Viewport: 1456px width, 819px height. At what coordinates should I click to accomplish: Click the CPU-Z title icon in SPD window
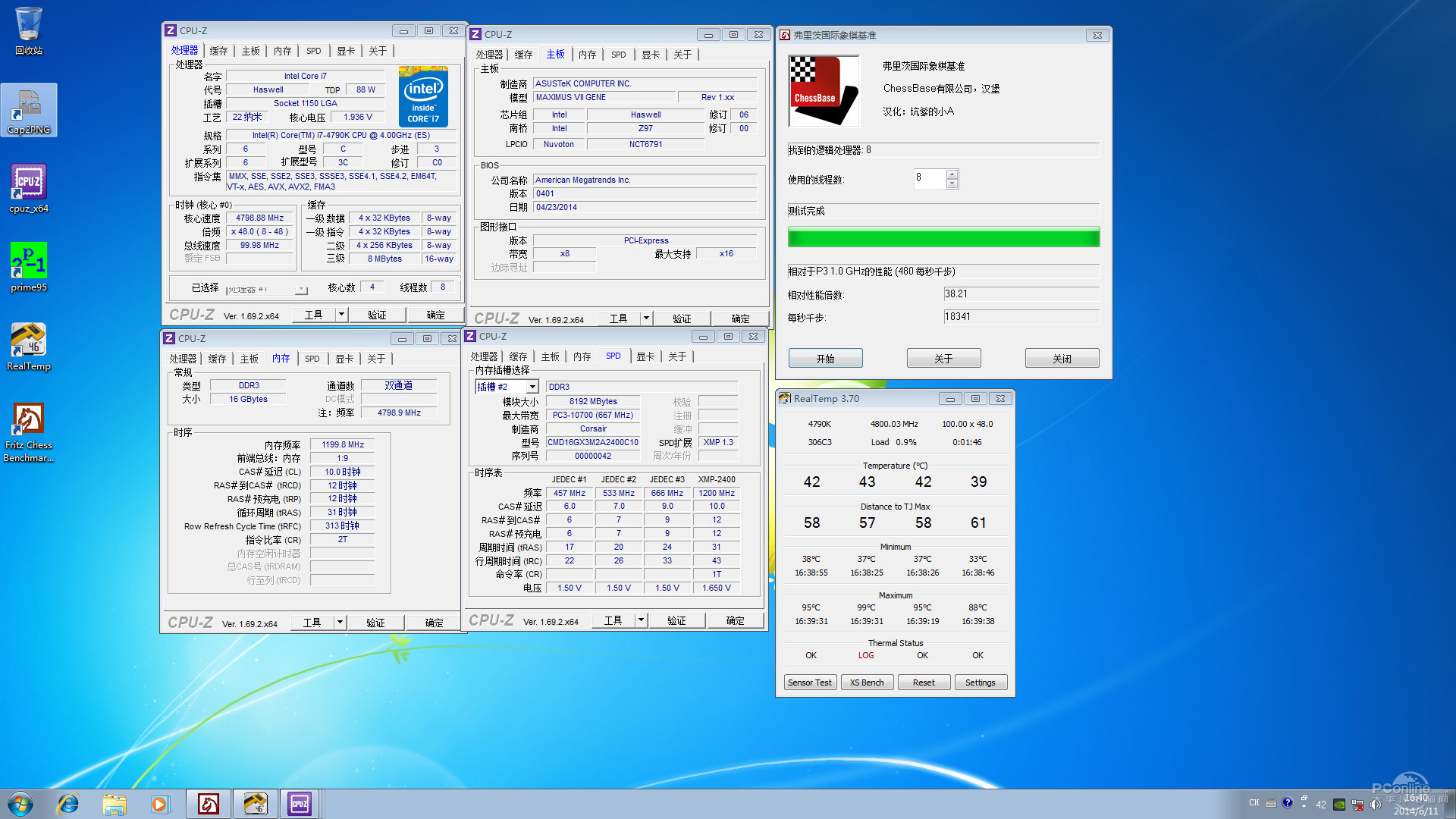coord(470,336)
